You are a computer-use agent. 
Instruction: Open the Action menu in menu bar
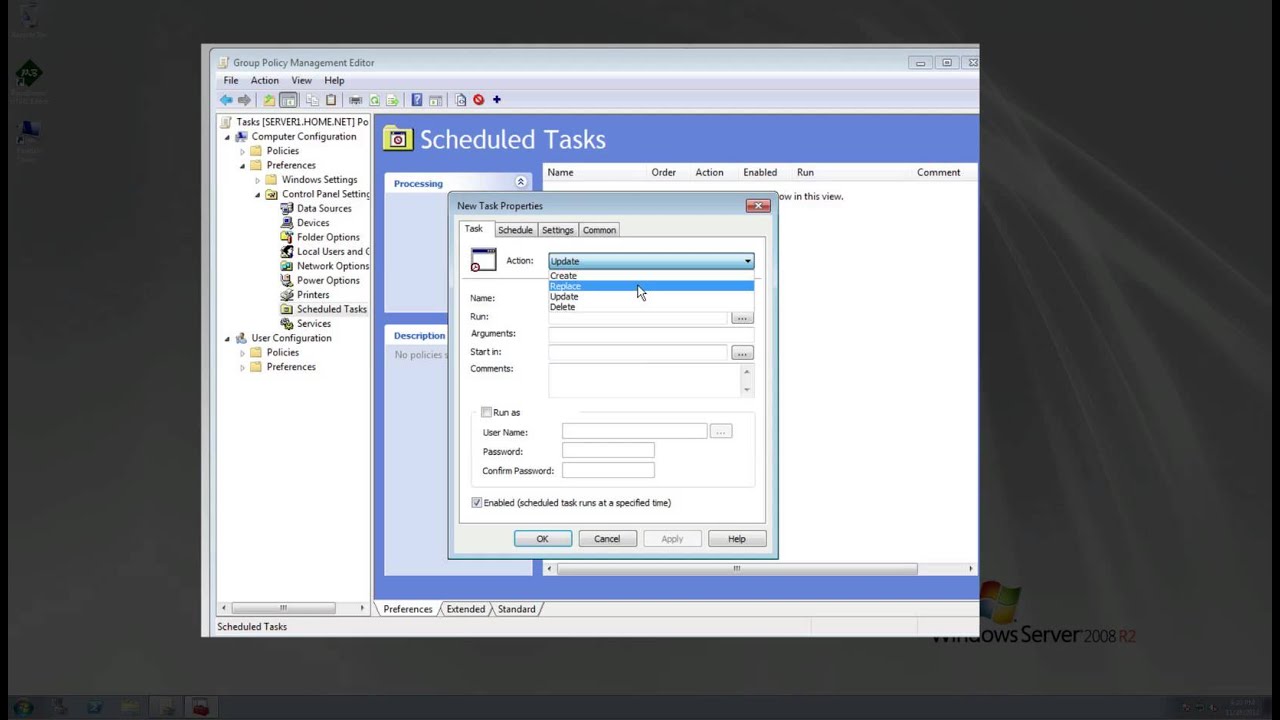click(x=265, y=80)
